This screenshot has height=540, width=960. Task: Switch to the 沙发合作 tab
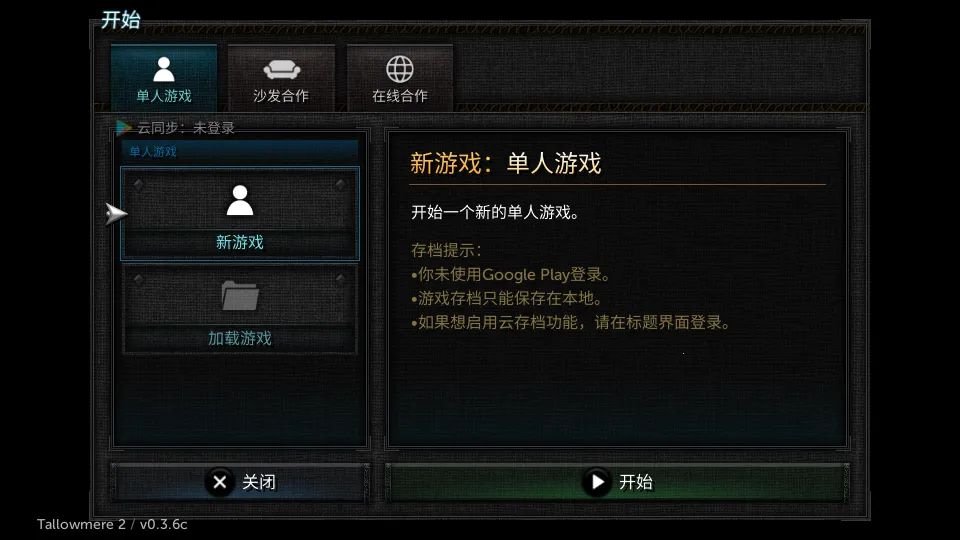coord(282,77)
